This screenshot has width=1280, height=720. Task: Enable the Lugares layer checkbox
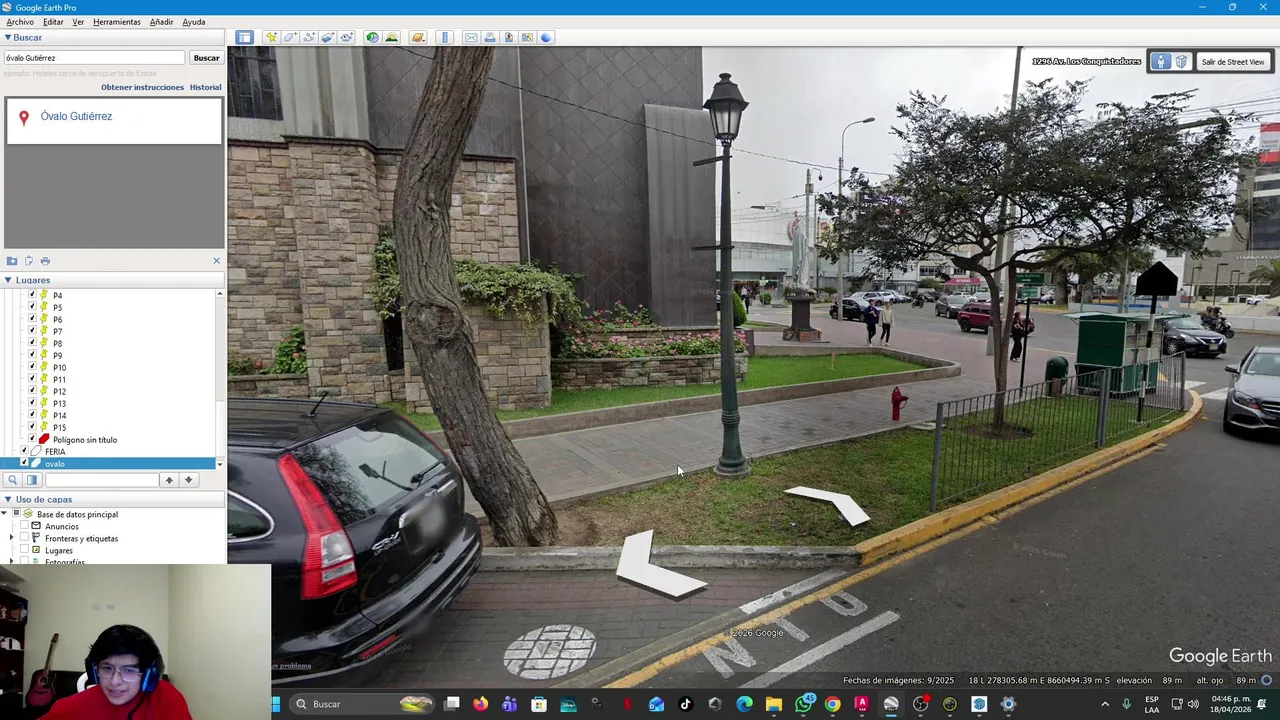click(x=24, y=550)
